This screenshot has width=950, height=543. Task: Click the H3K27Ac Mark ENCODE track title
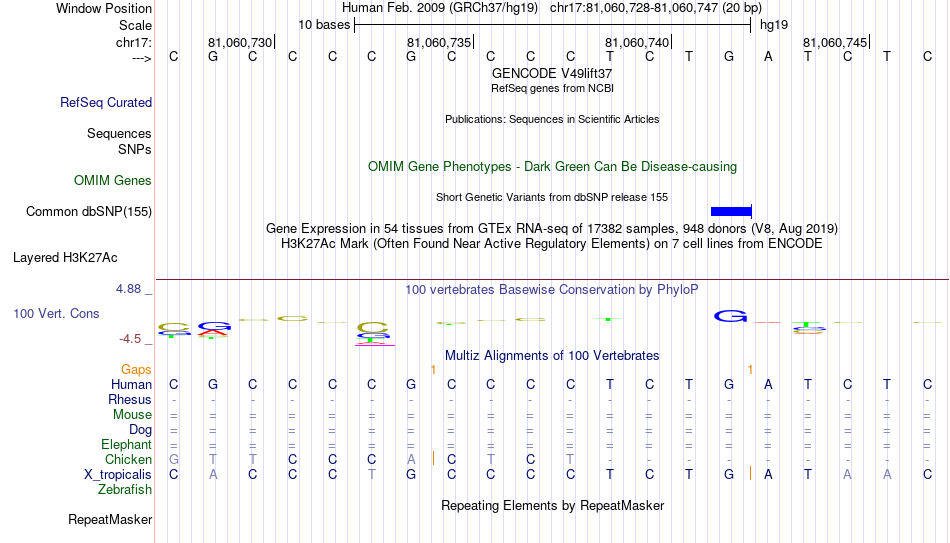(x=552, y=244)
